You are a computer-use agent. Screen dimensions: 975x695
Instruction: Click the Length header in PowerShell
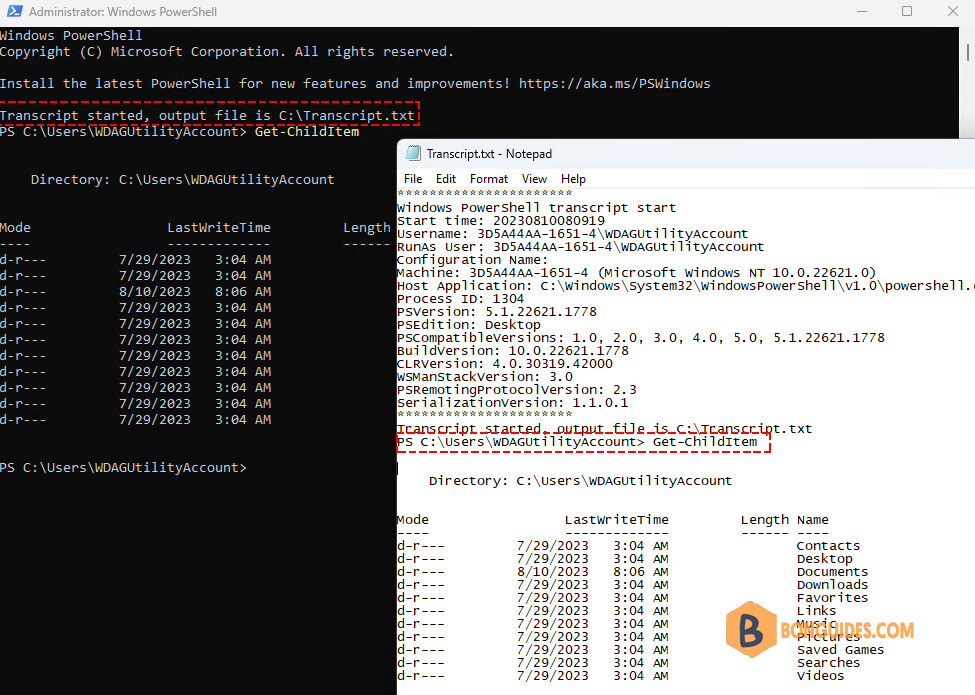(367, 228)
